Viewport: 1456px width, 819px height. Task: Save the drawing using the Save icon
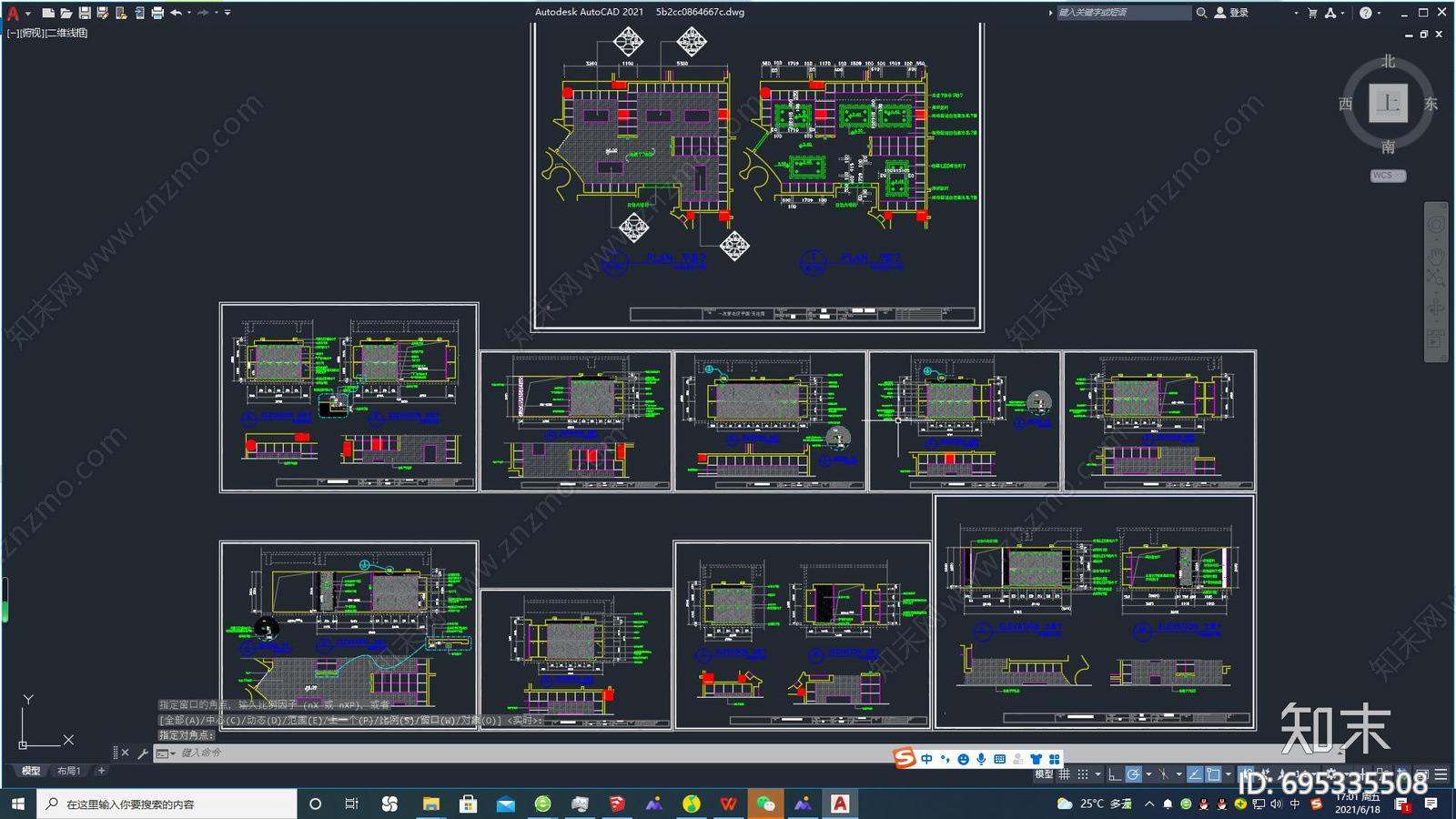click(x=85, y=13)
